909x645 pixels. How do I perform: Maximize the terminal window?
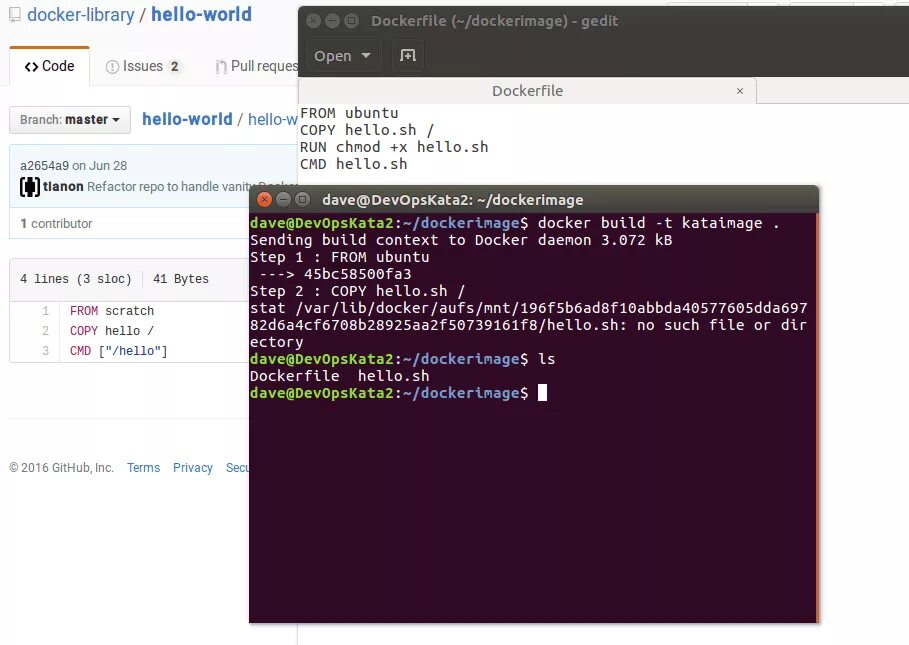coord(303,200)
